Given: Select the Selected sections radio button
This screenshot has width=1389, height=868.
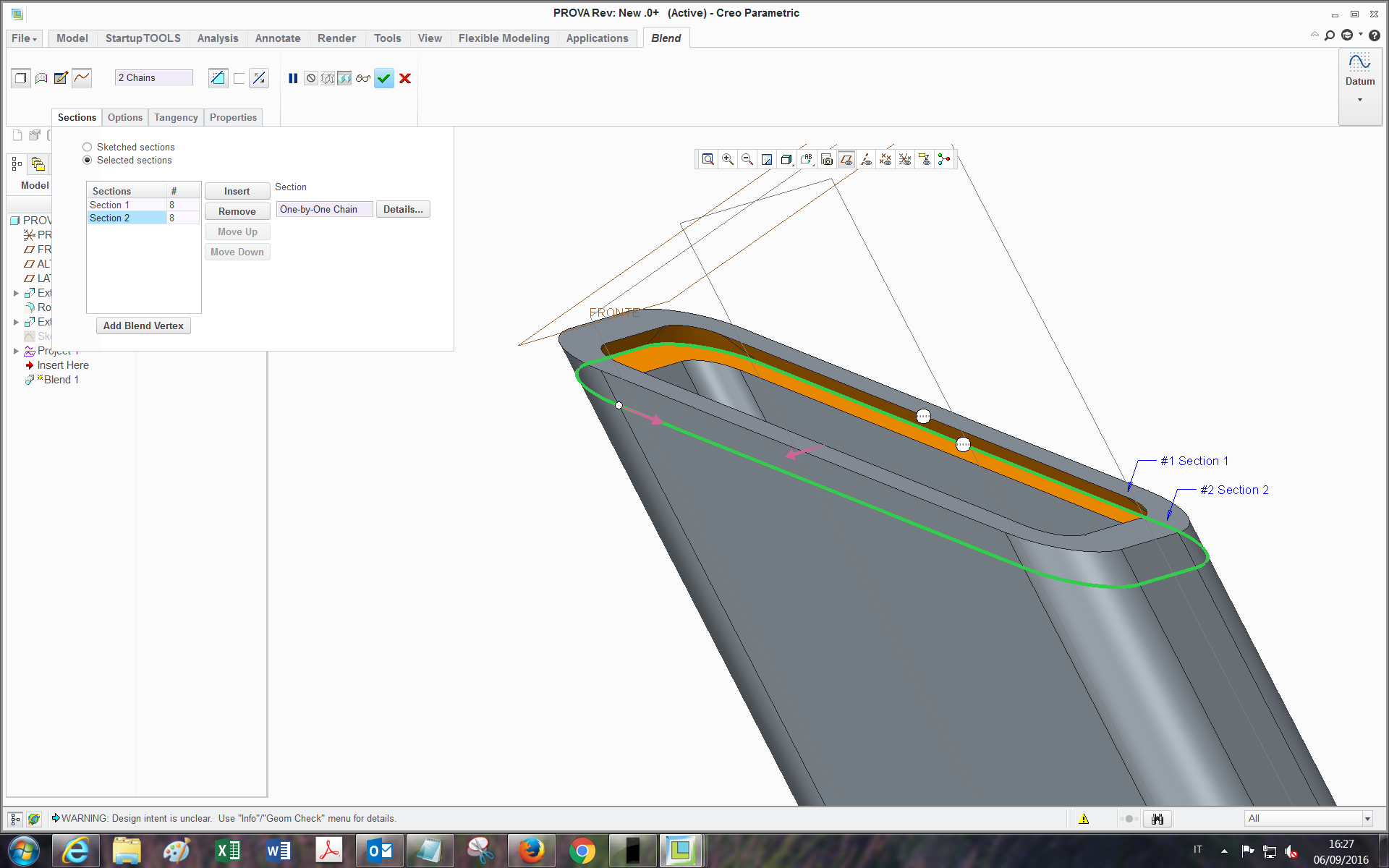Looking at the screenshot, I should pyautogui.click(x=88, y=160).
